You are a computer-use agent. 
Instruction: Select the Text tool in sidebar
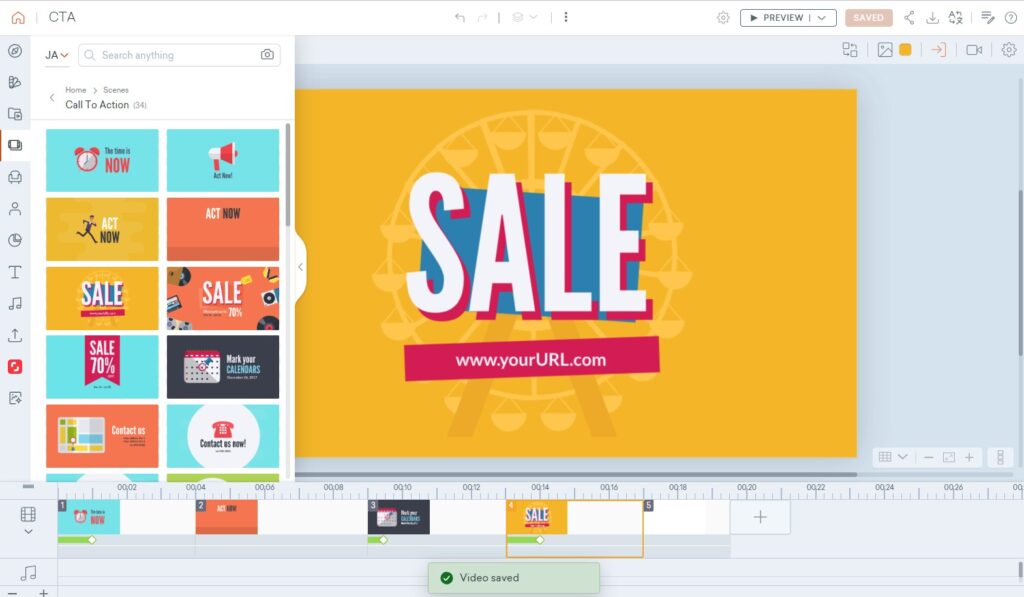(x=15, y=272)
